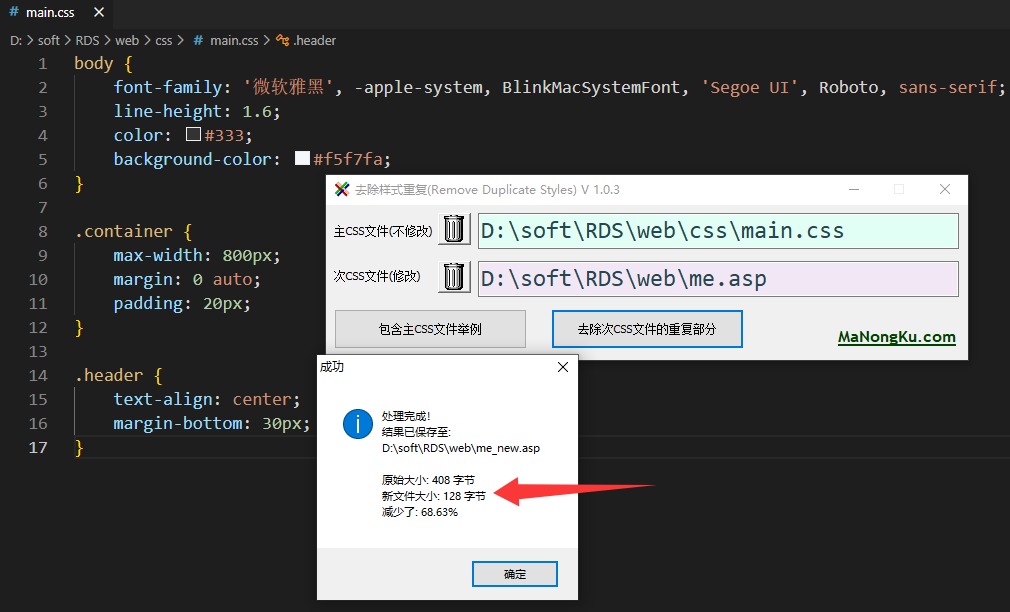1010x612 pixels.
Task: Expand the main.css breadcrumb item
Action: [x=233, y=41]
